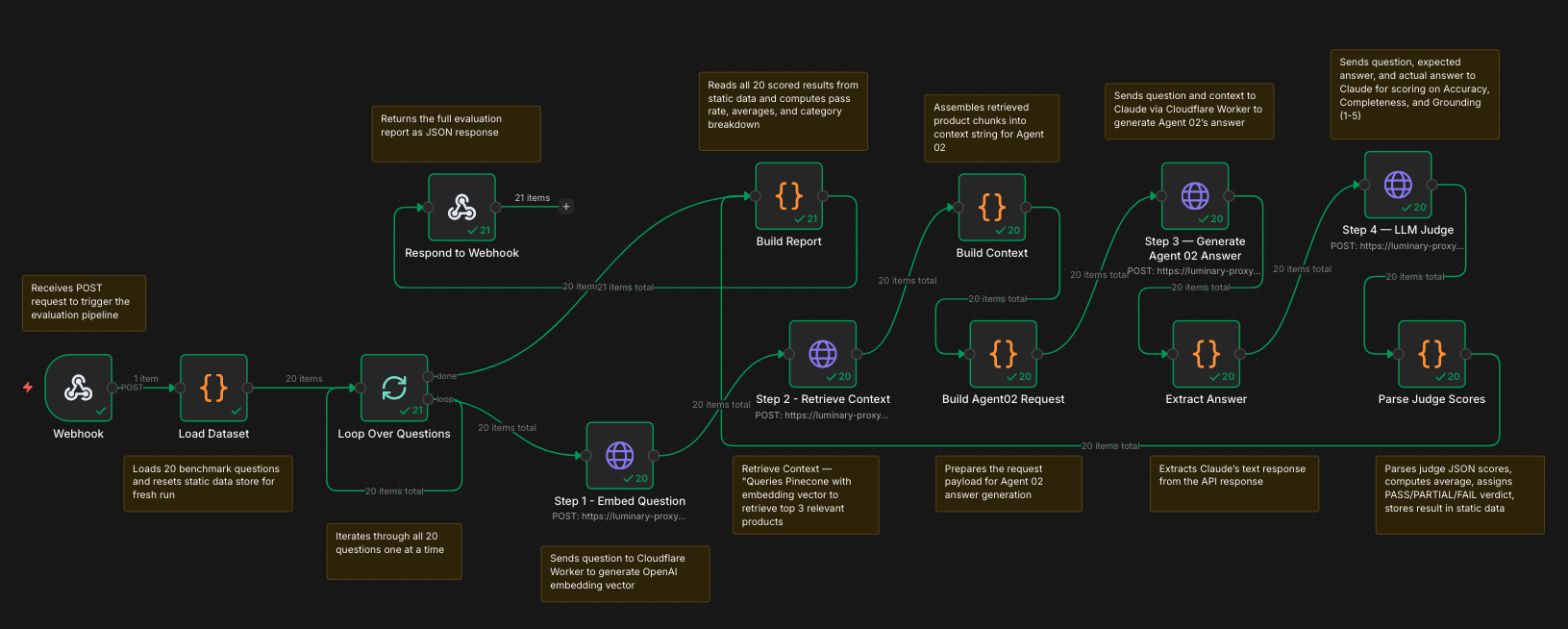Select the note 'Parses judge JSON scores'
The image size is (1568, 629).
[1460, 495]
